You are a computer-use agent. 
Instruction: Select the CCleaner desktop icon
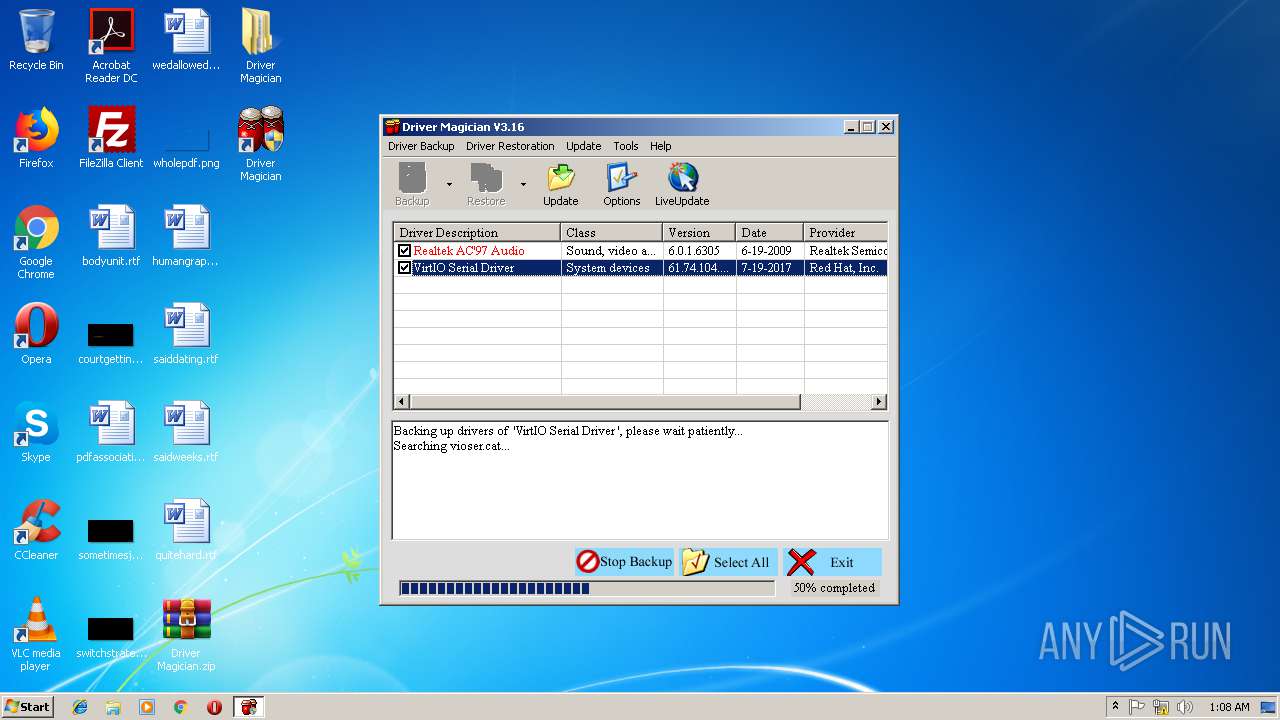tap(36, 530)
